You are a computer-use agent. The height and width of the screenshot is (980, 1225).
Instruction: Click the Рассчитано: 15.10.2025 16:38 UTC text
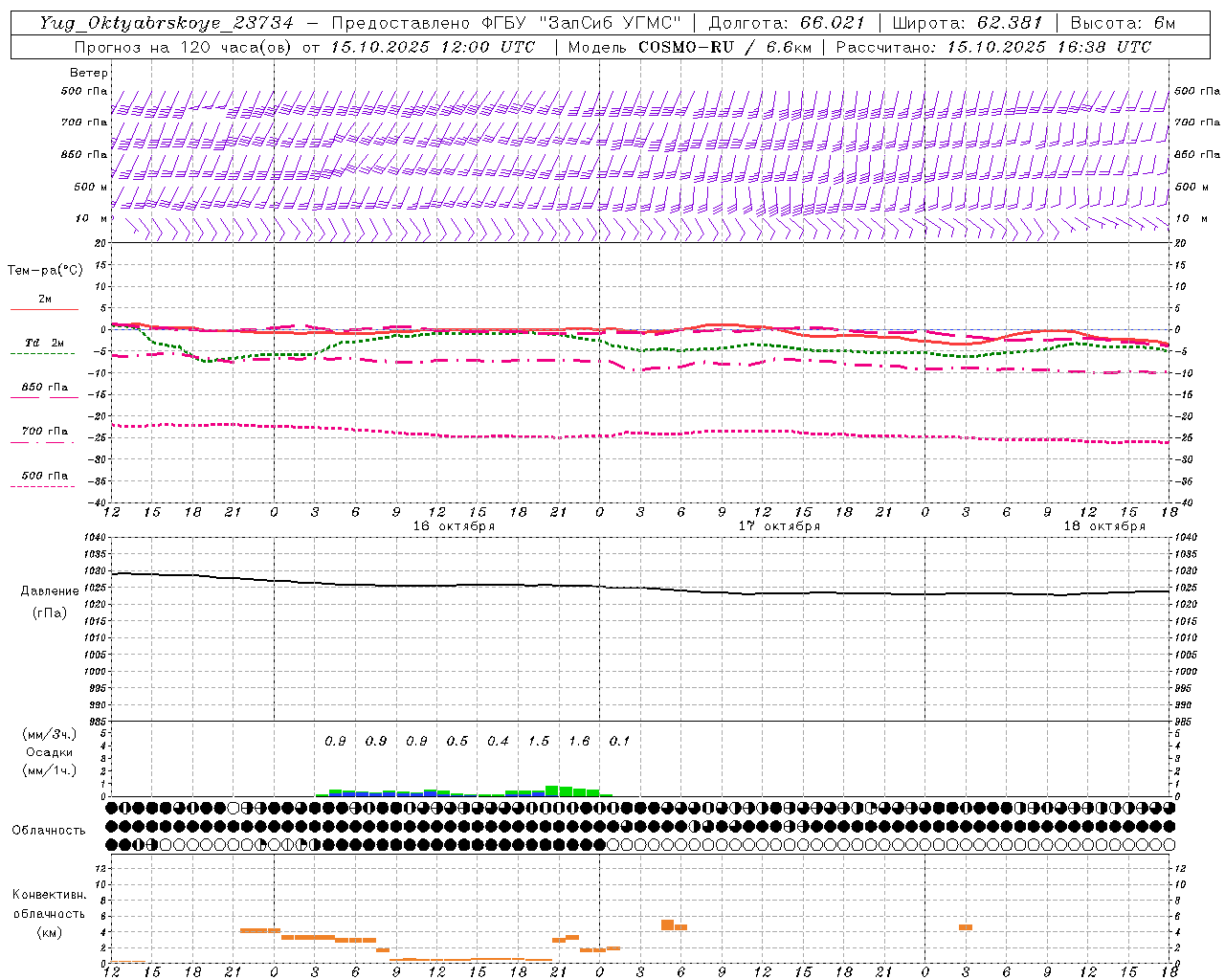(x=993, y=47)
